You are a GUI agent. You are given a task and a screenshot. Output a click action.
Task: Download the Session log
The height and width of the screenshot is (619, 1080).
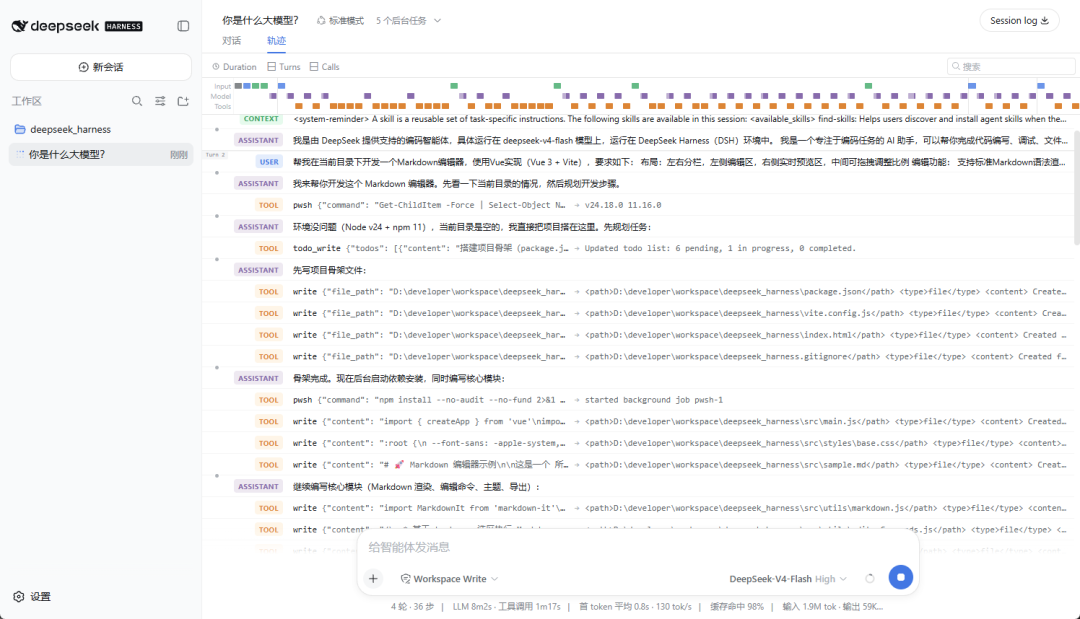pos(1019,21)
